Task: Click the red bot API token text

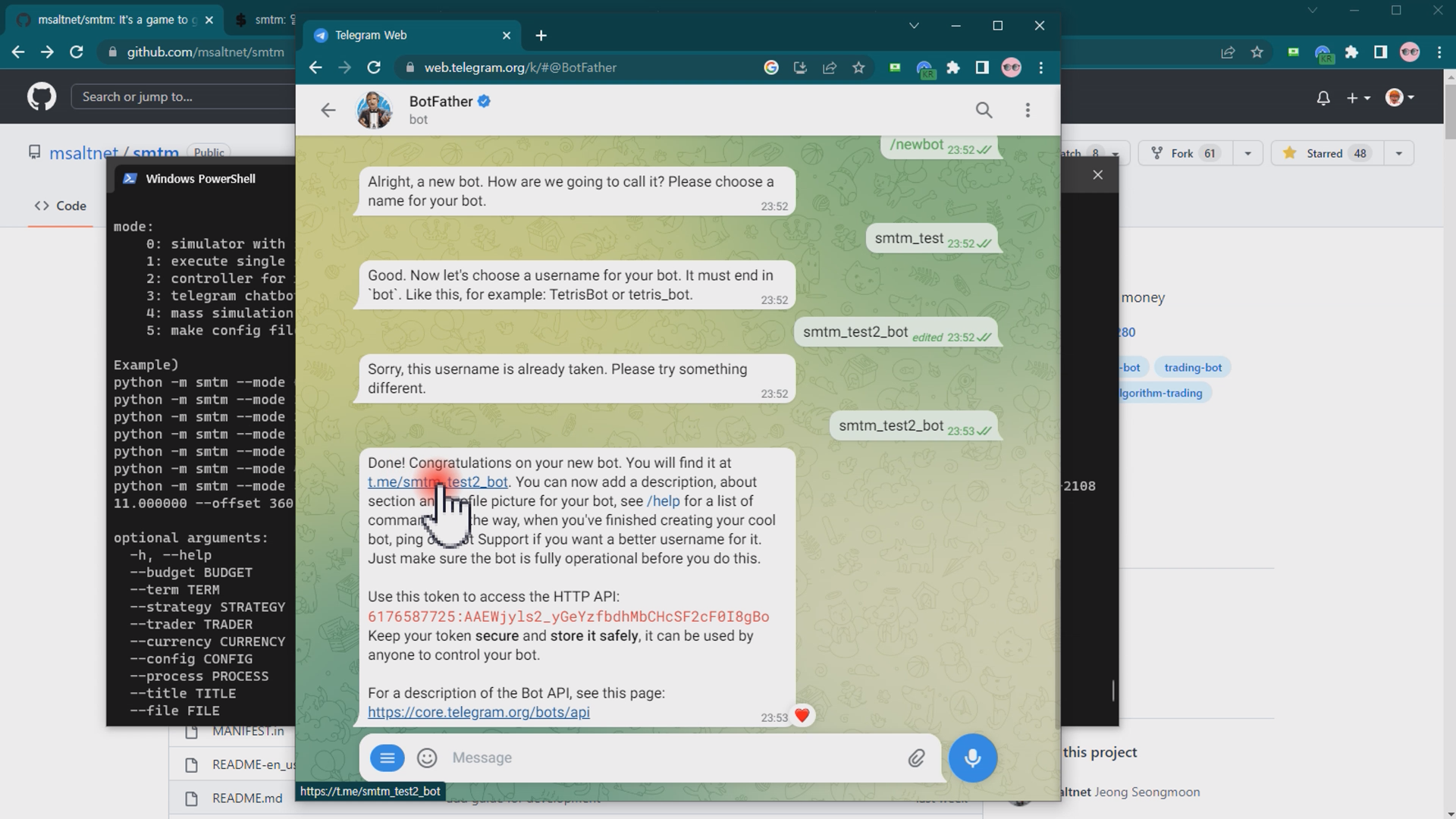Action: [x=568, y=617]
